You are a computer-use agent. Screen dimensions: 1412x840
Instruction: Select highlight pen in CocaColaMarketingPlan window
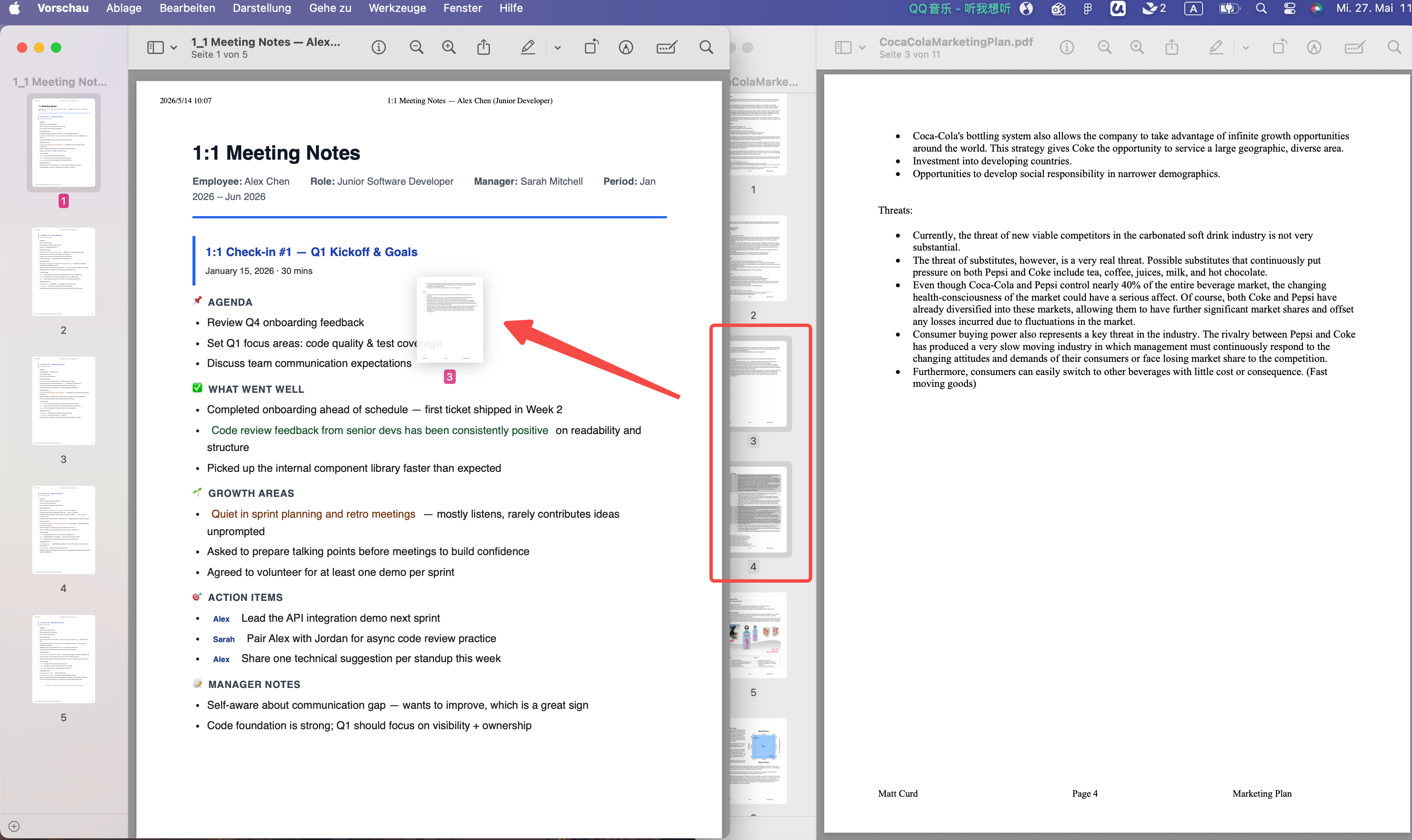[1216, 47]
